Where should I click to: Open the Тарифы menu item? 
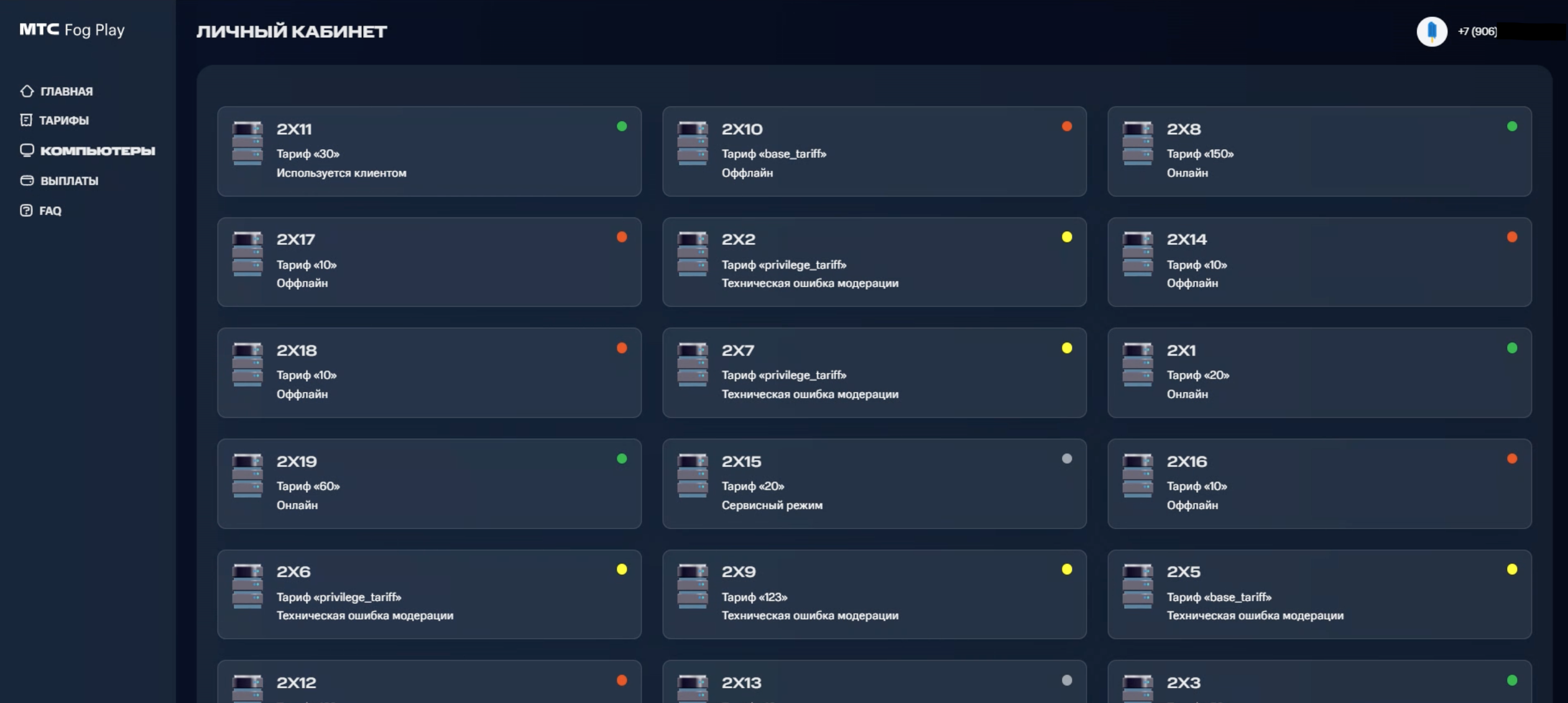pos(64,121)
